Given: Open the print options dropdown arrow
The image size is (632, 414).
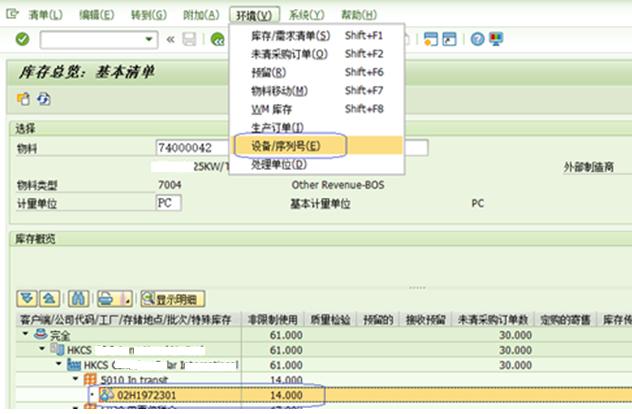Looking at the screenshot, I should coord(127,299).
